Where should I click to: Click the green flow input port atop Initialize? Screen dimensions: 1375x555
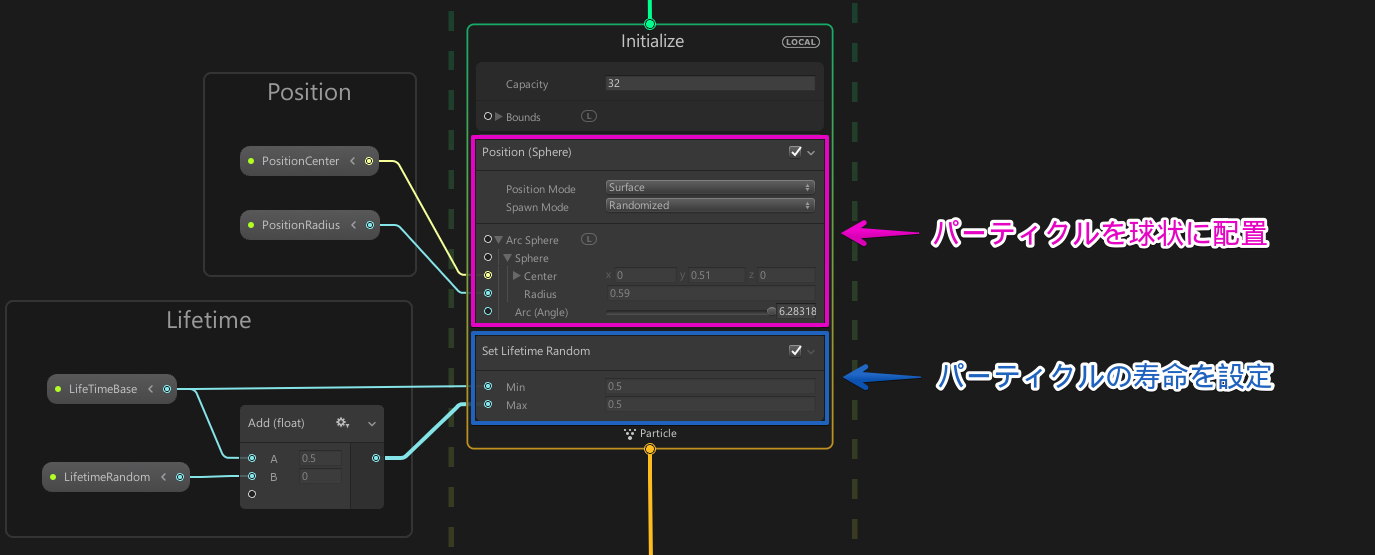(649, 24)
